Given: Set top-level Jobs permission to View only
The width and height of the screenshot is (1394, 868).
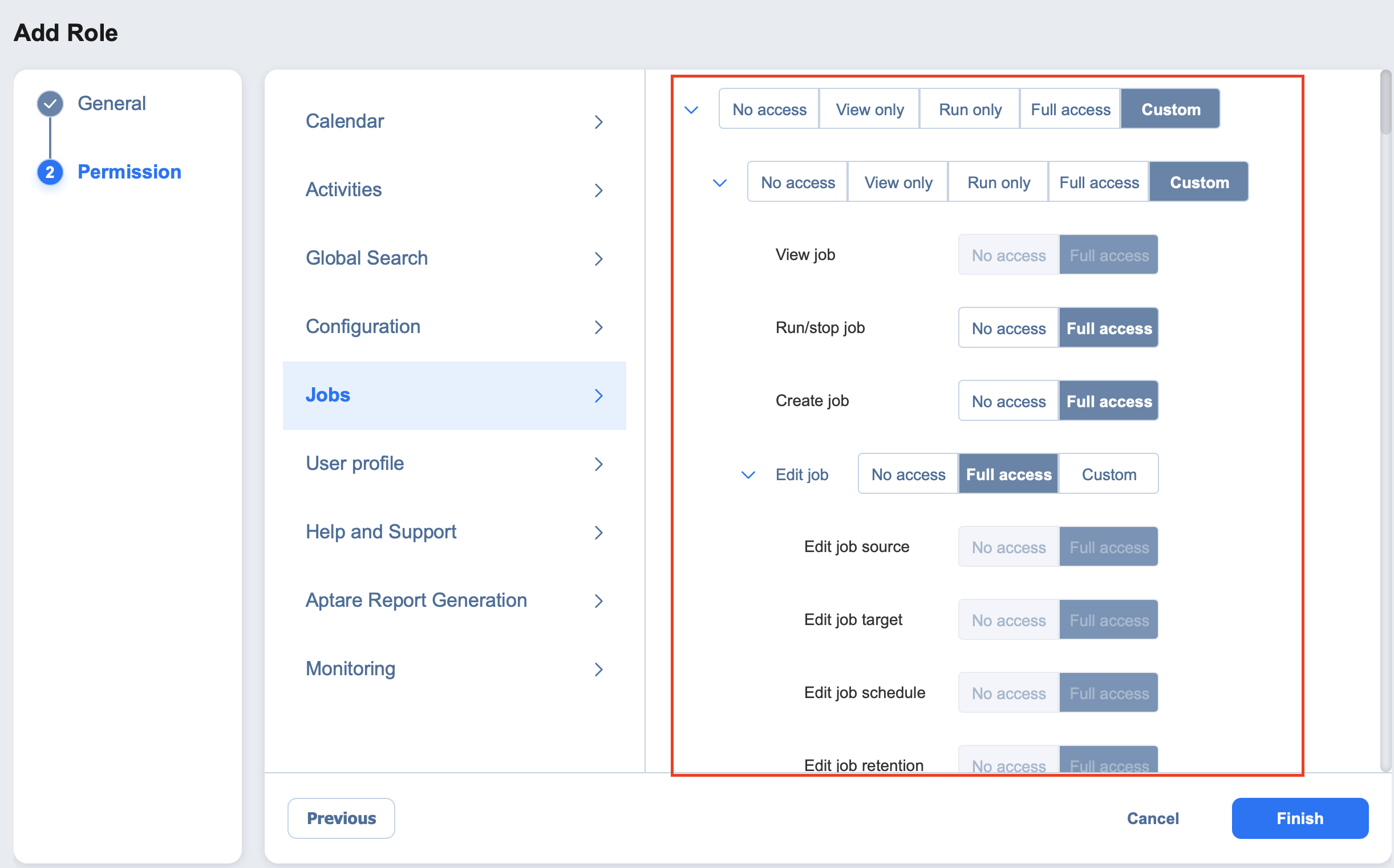Looking at the screenshot, I should tap(869, 109).
